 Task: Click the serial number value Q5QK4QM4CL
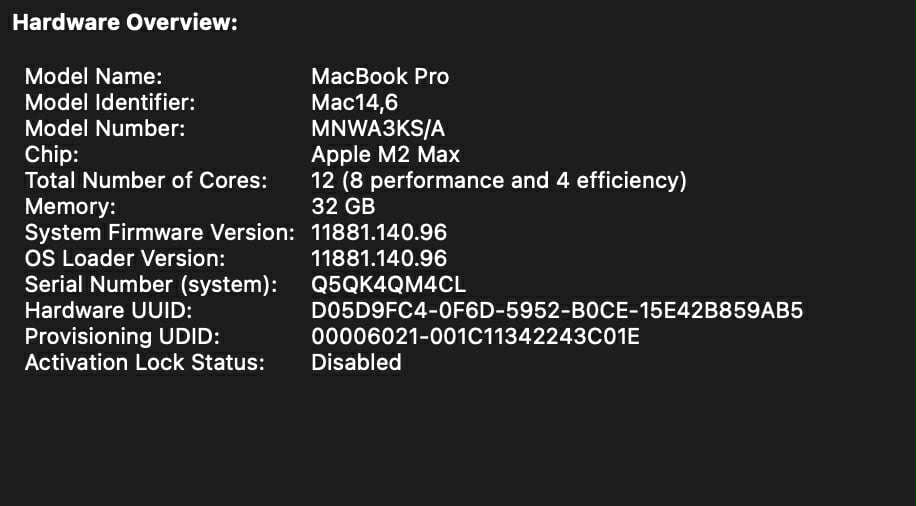(x=389, y=284)
